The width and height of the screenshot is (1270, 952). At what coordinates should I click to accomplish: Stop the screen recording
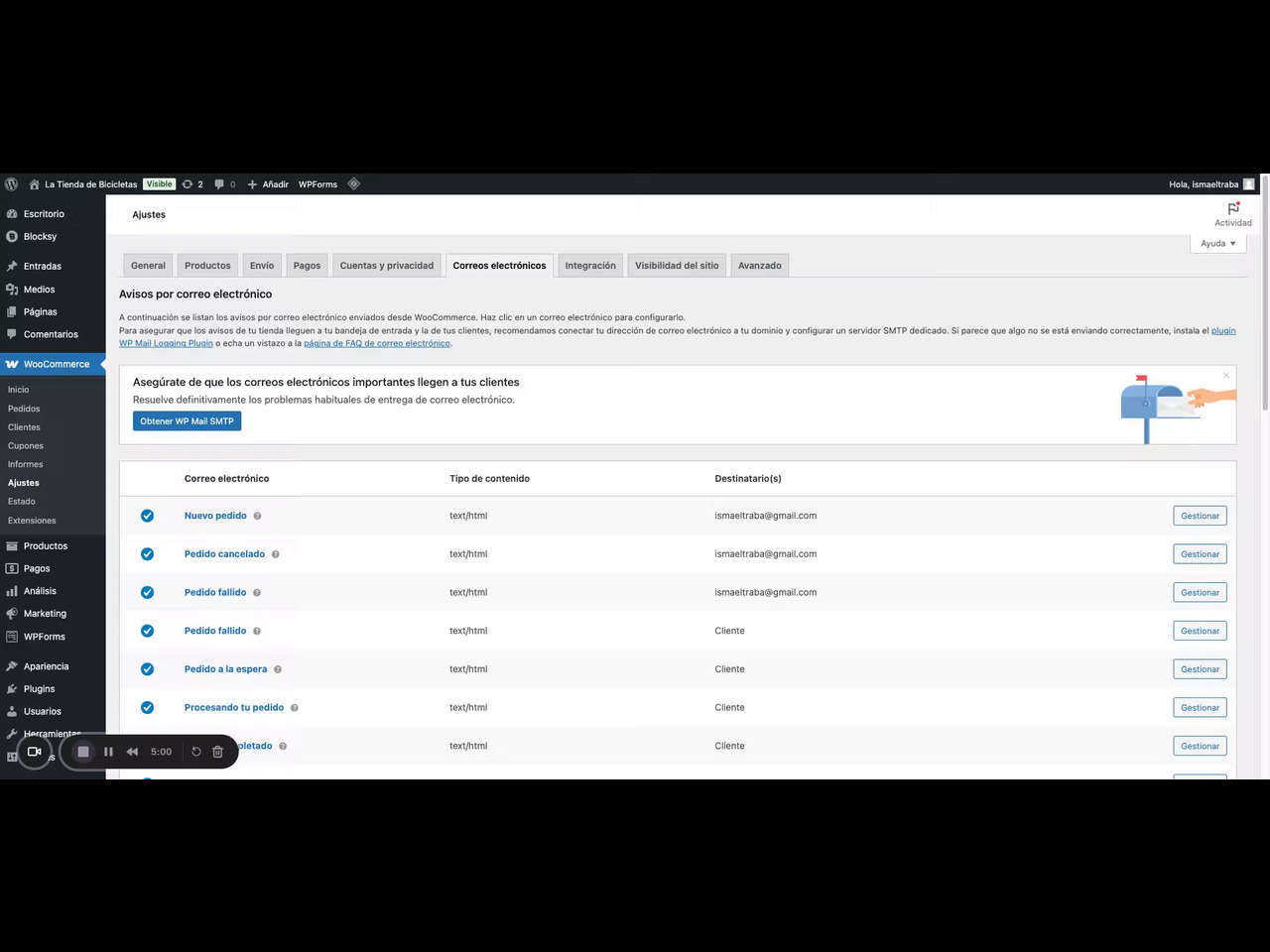tap(83, 752)
